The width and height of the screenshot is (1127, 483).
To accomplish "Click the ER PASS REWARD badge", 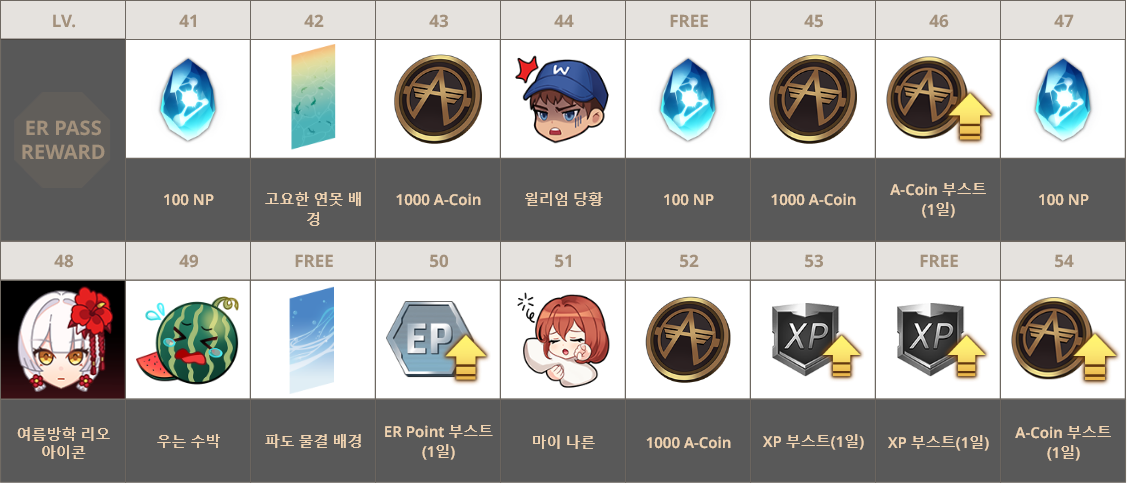I will click(63, 140).
